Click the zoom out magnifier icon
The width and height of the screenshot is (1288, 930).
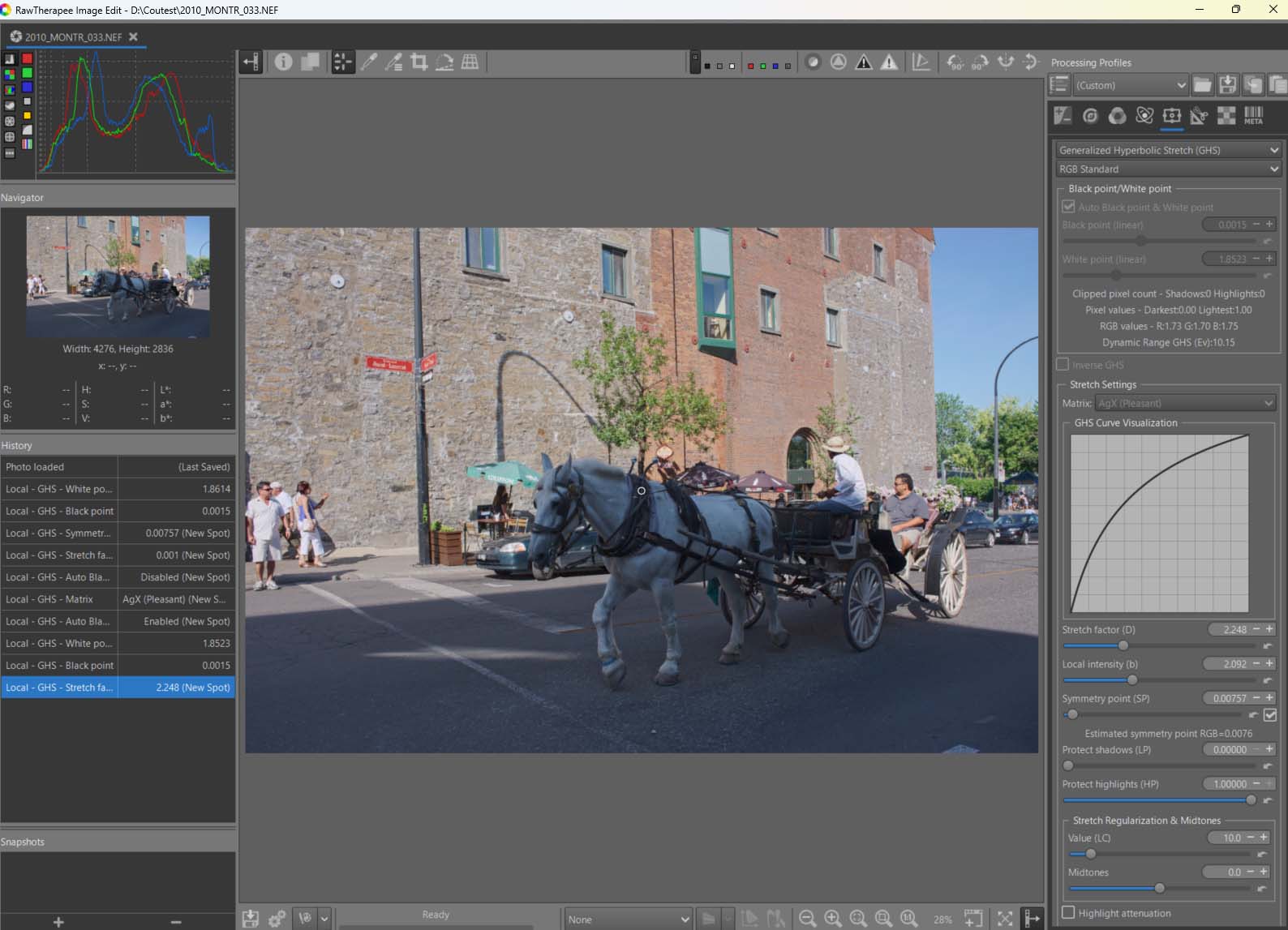[x=807, y=918]
